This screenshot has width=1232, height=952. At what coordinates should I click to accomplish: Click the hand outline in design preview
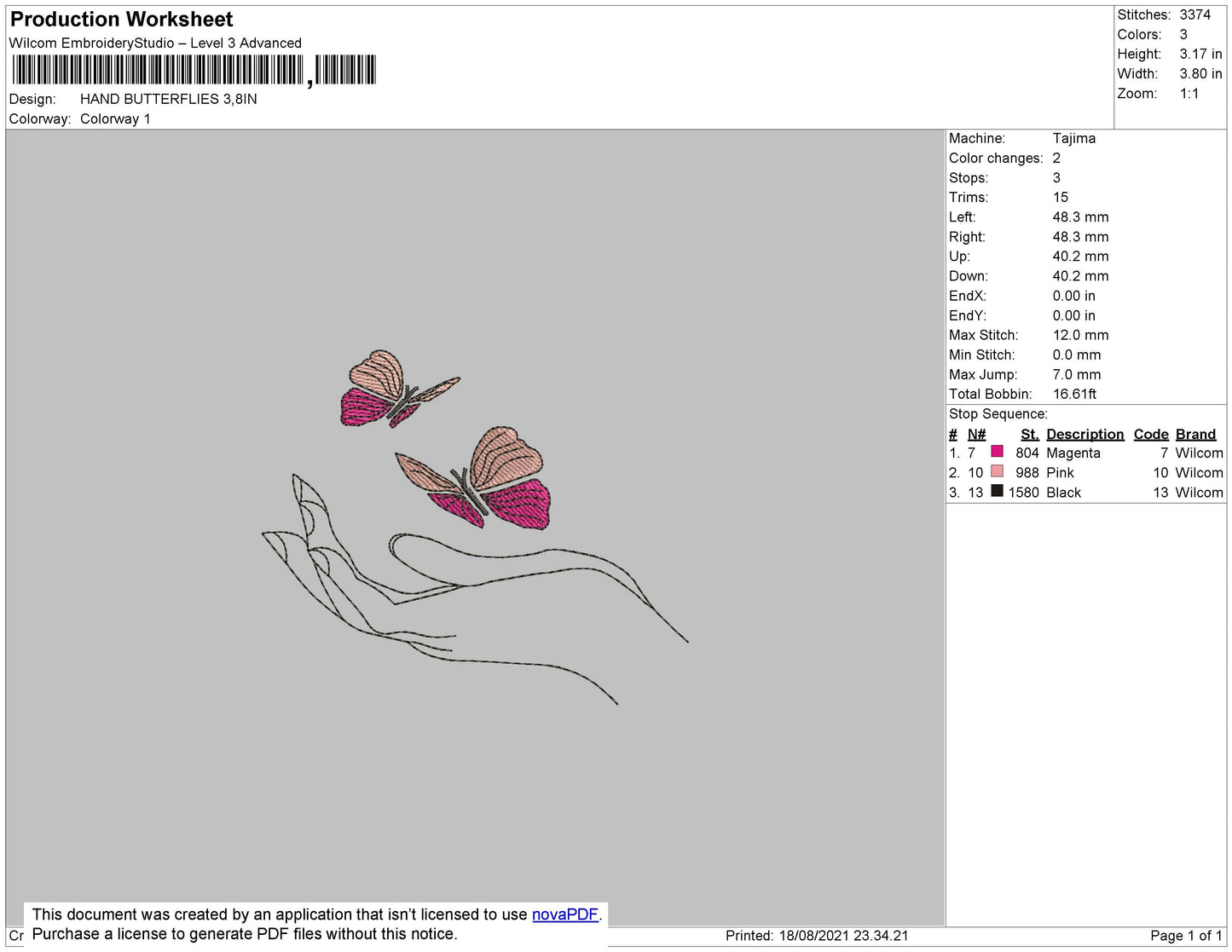point(474,588)
